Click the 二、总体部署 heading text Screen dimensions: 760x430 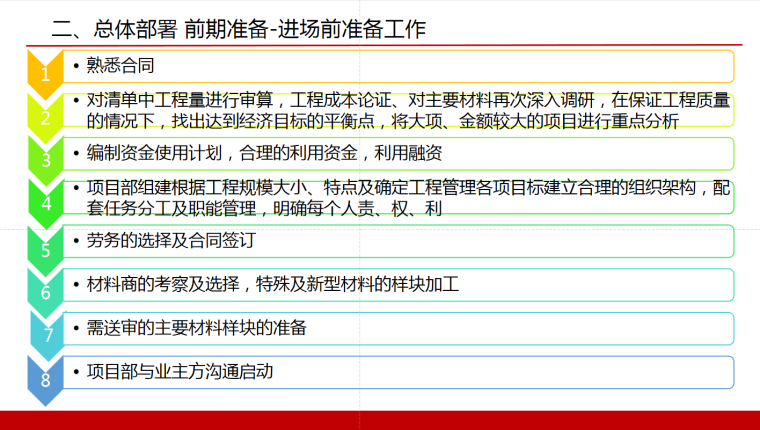point(115,28)
